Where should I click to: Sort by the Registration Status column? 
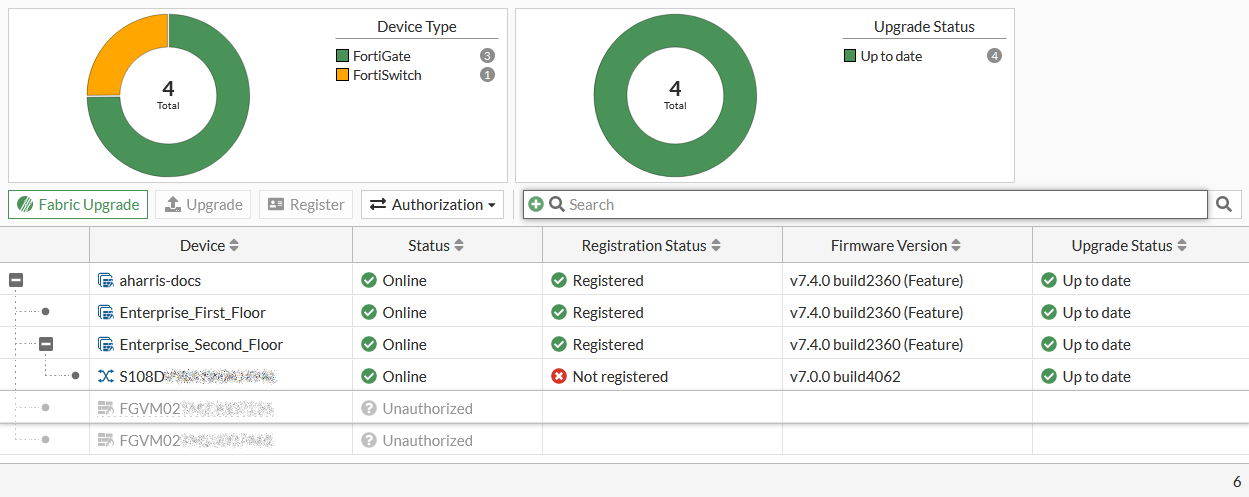pyautogui.click(x=651, y=246)
